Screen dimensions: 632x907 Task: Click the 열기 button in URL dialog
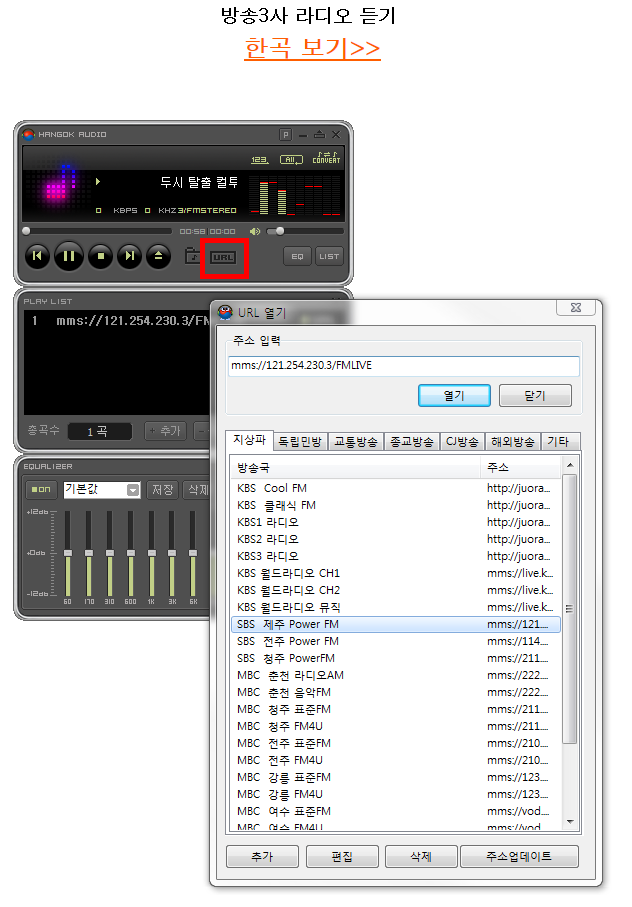click(x=454, y=396)
